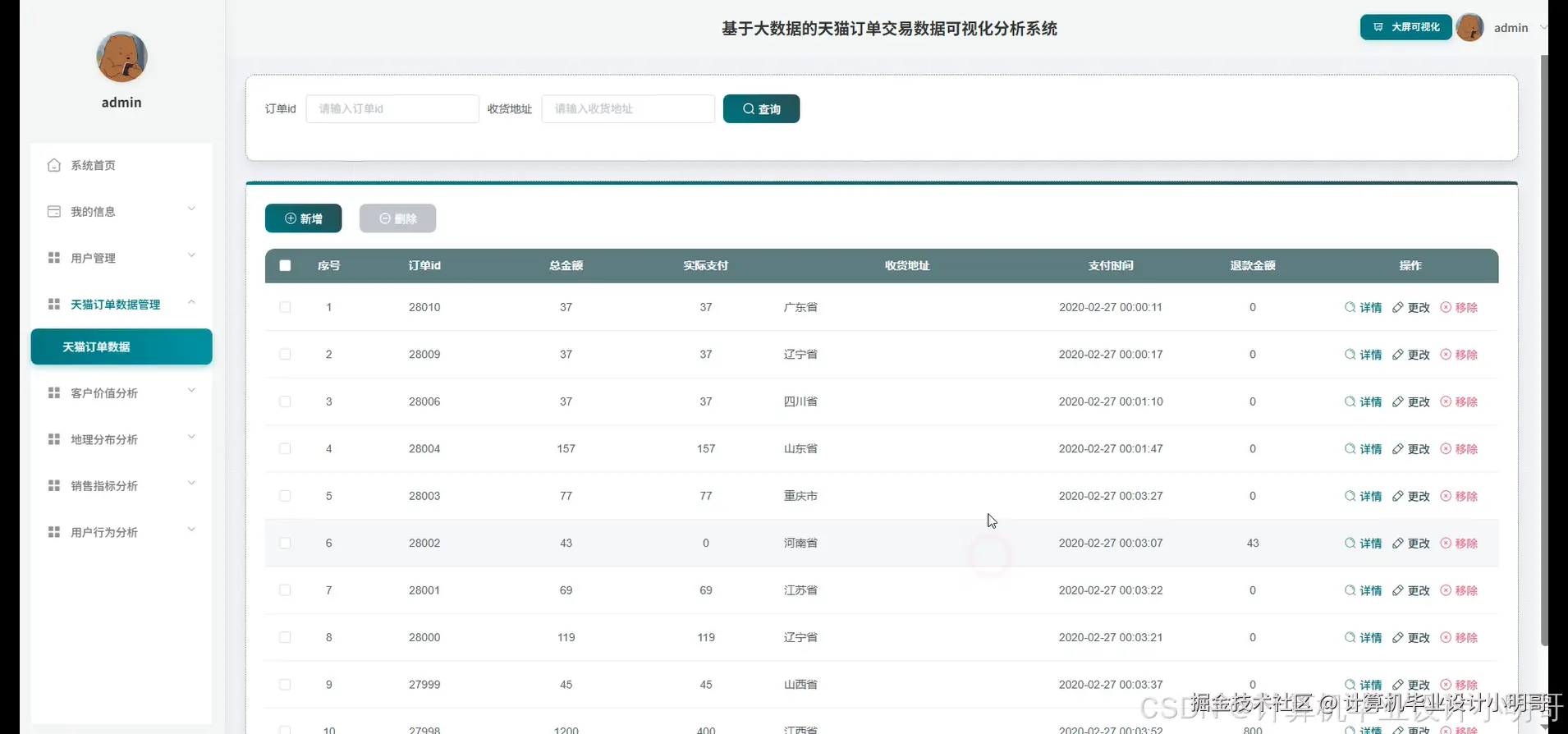Click the grid icon beside 销售指标分析

pyautogui.click(x=54, y=486)
